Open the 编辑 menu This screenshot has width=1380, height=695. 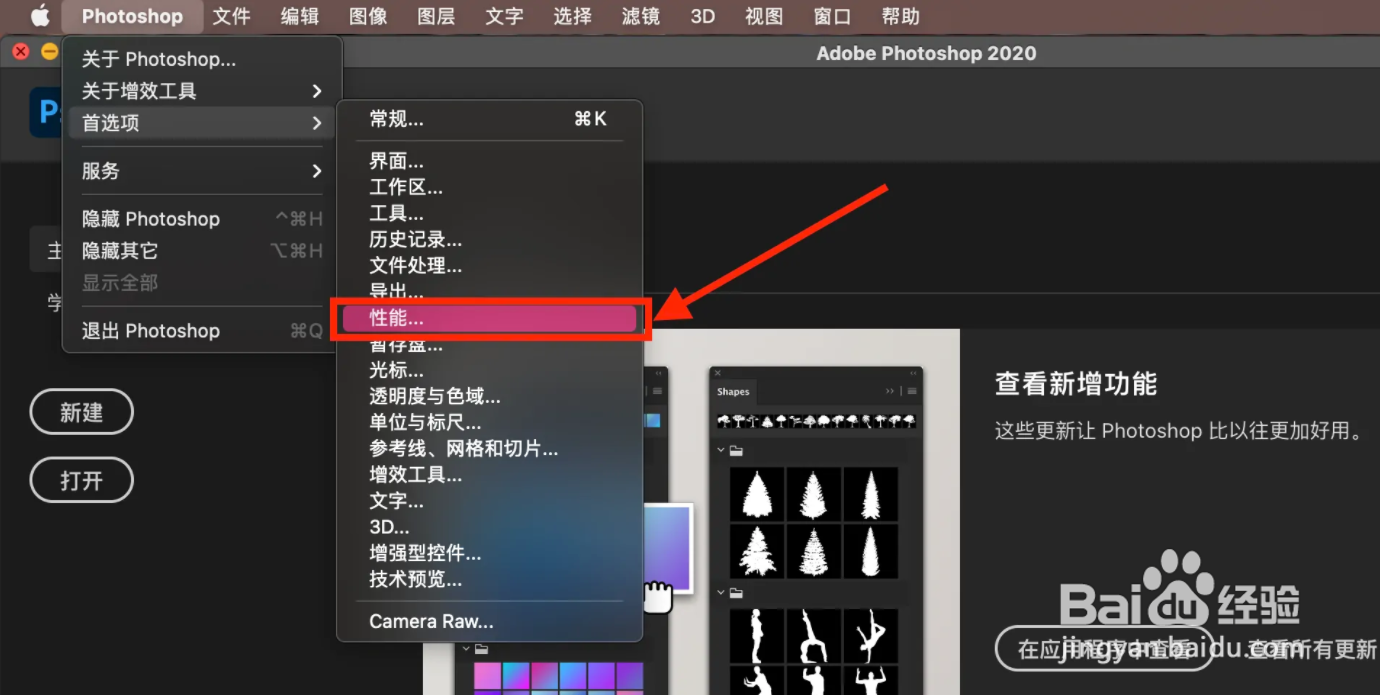click(x=300, y=16)
